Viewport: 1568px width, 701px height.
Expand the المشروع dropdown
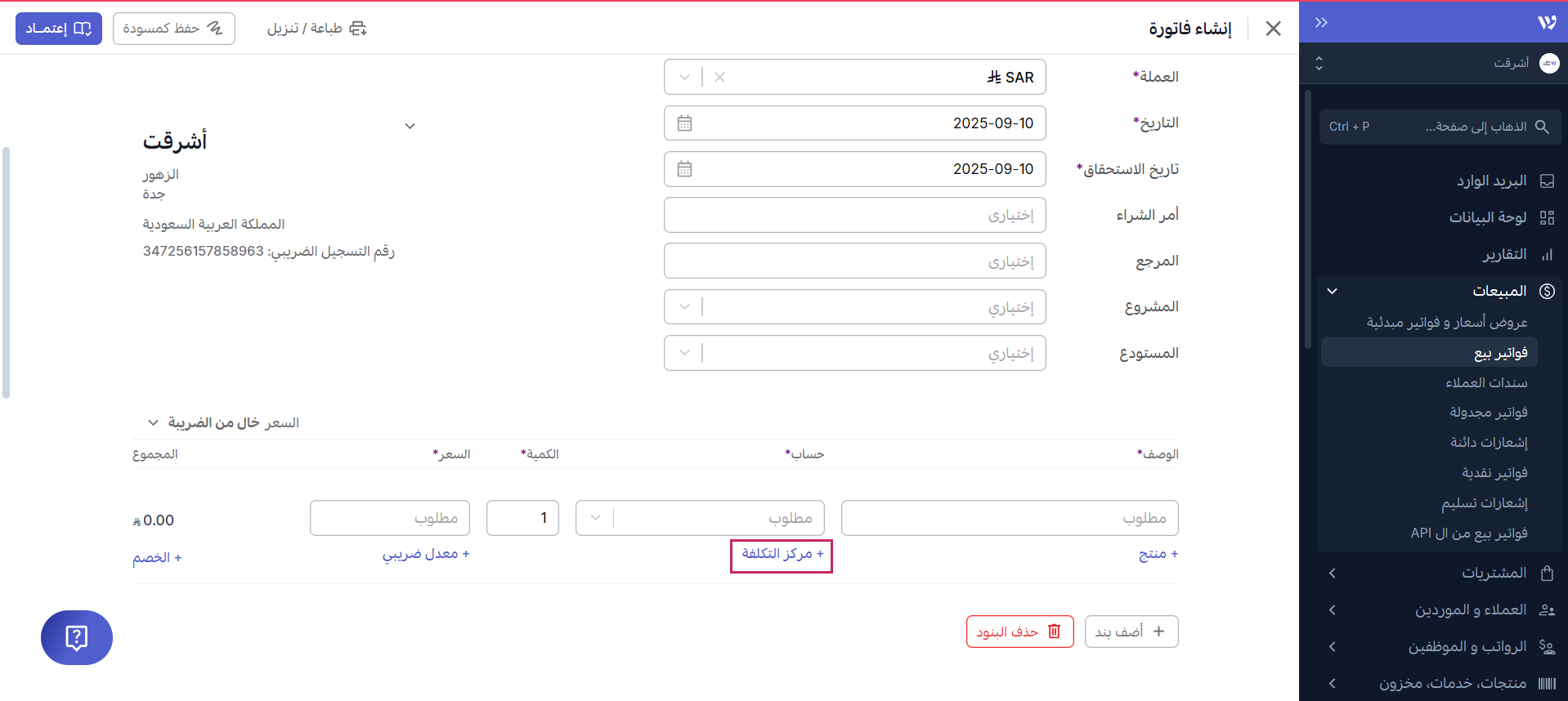(684, 307)
